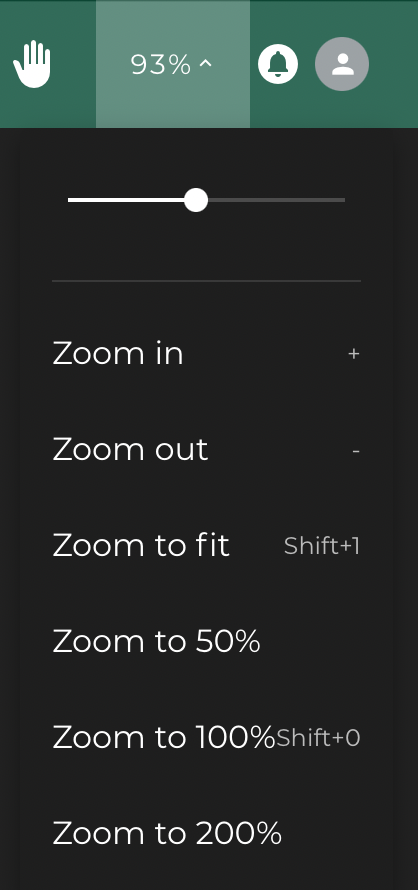Click the divider line below the zoom slider
418x890 pixels.
pyautogui.click(x=207, y=281)
